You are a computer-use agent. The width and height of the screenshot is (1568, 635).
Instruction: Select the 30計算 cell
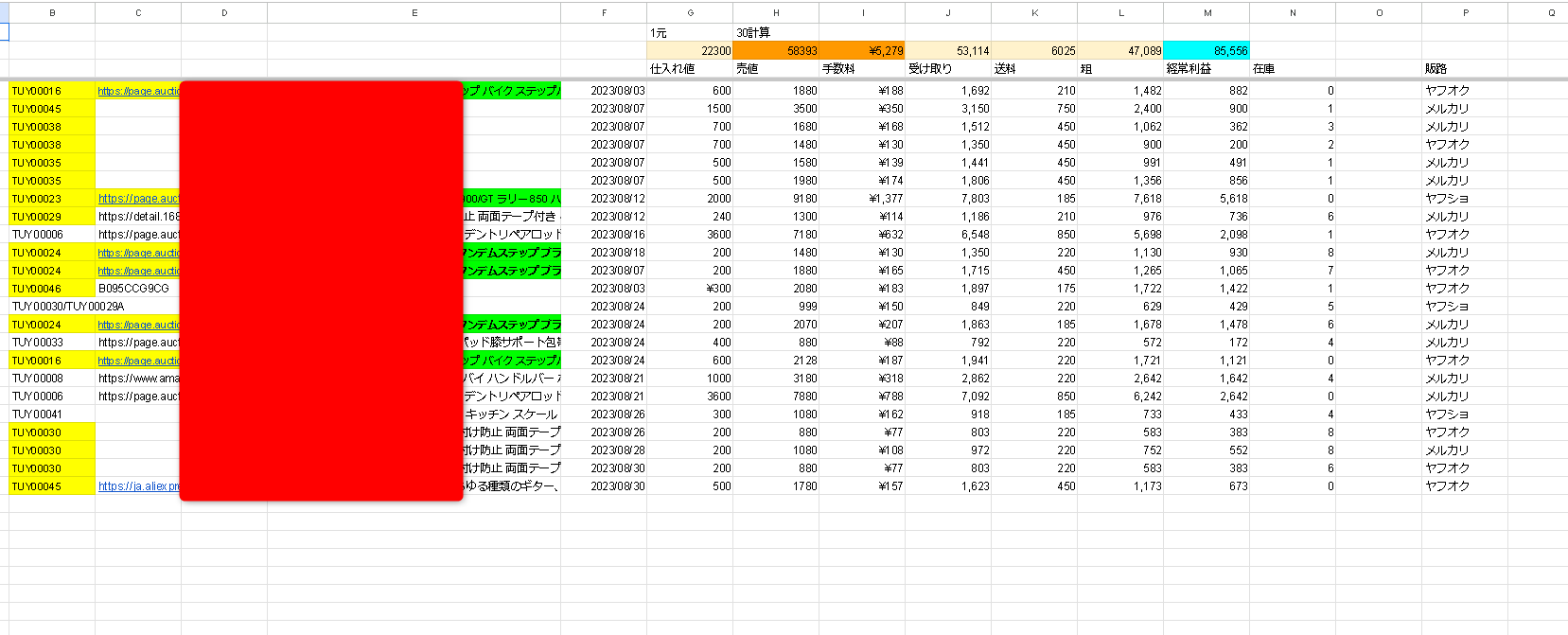pyautogui.click(x=776, y=33)
